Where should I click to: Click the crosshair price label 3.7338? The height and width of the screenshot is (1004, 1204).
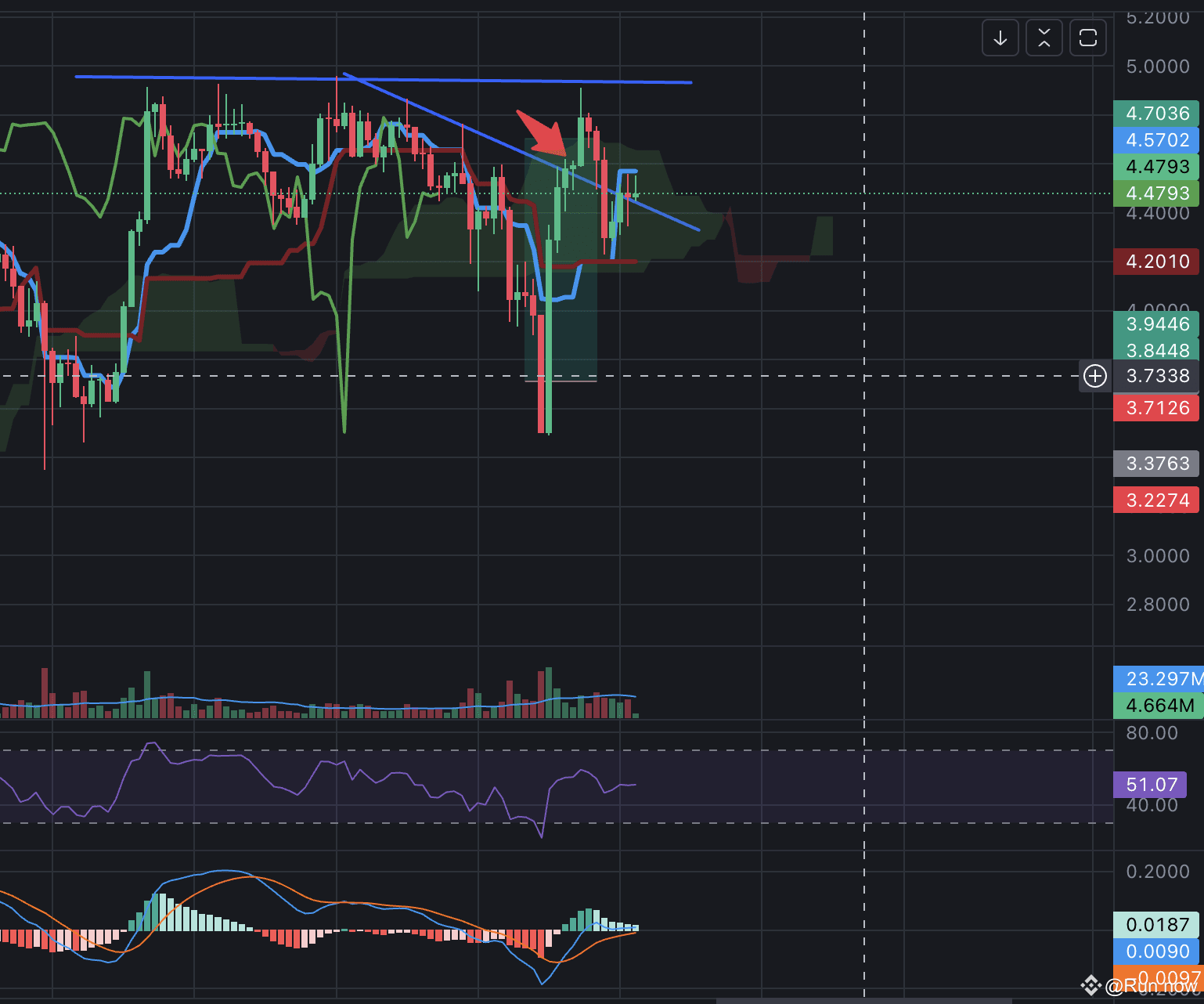[x=1157, y=376]
